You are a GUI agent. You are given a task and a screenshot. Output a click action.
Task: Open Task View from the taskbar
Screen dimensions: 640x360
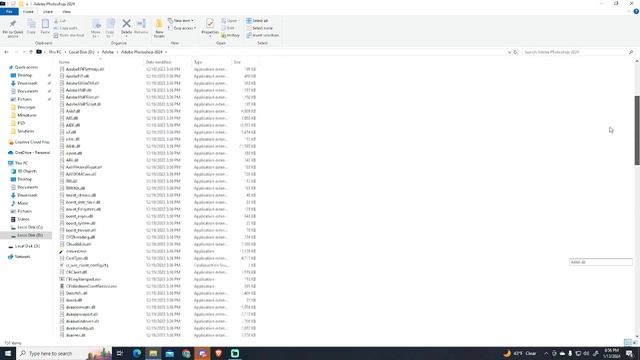point(120,353)
